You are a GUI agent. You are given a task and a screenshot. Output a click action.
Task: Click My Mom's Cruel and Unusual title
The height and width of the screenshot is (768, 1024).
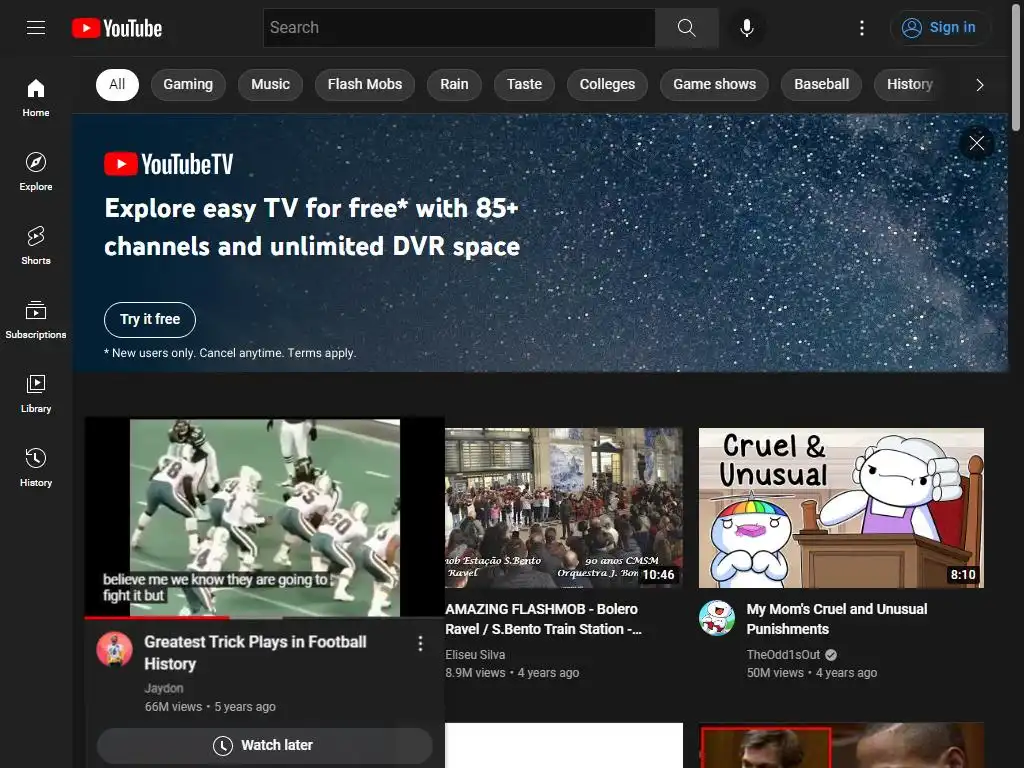tap(837, 618)
